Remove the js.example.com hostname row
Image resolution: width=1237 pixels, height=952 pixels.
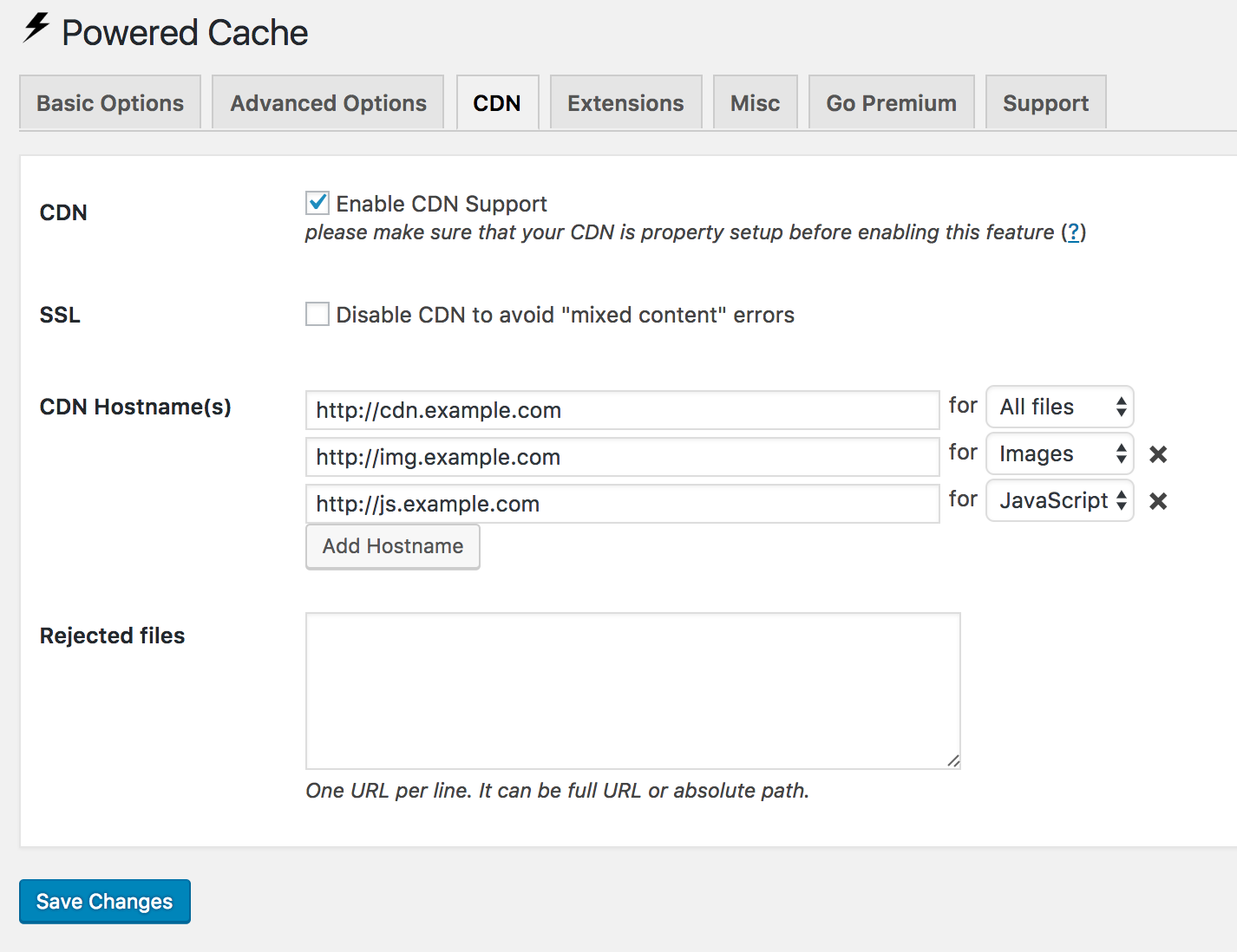[x=1158, y=500]
